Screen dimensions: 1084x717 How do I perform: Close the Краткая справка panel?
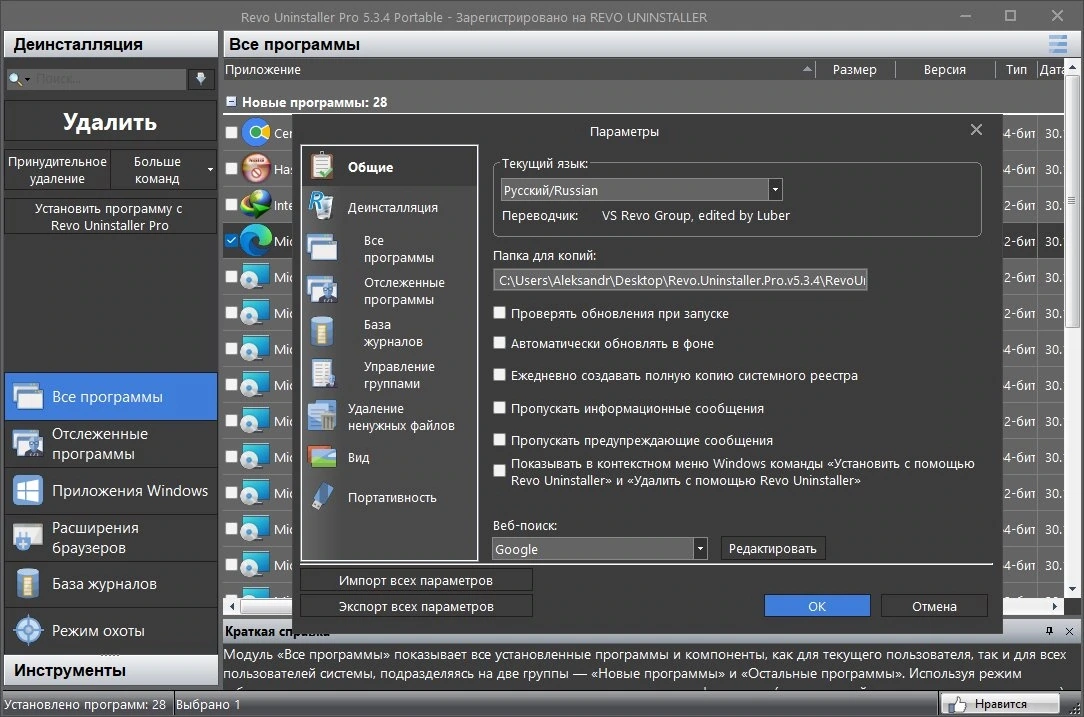1069,631
